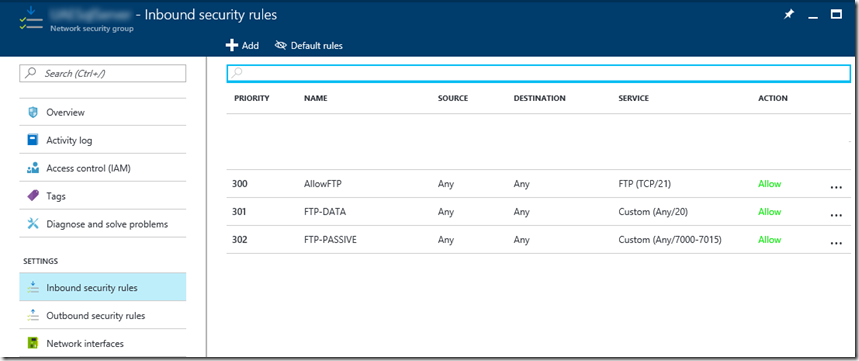Open Access control (IAM)

tap(102, 168)
